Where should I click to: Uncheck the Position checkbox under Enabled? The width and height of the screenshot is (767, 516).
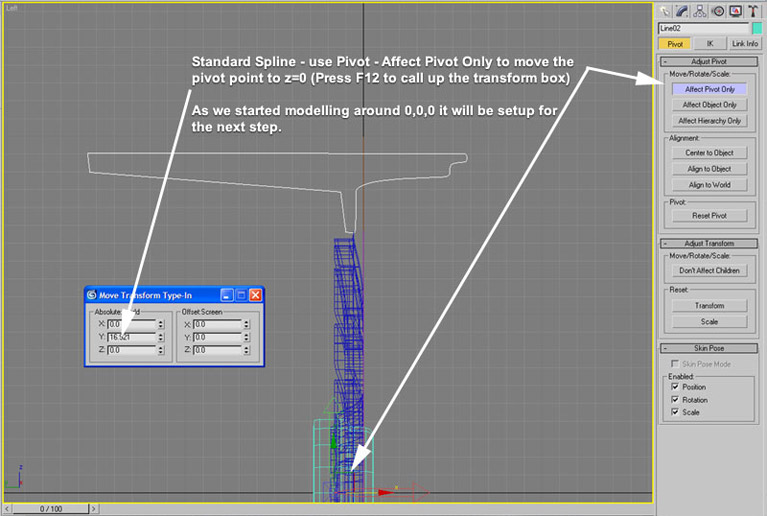coord(675,387)
